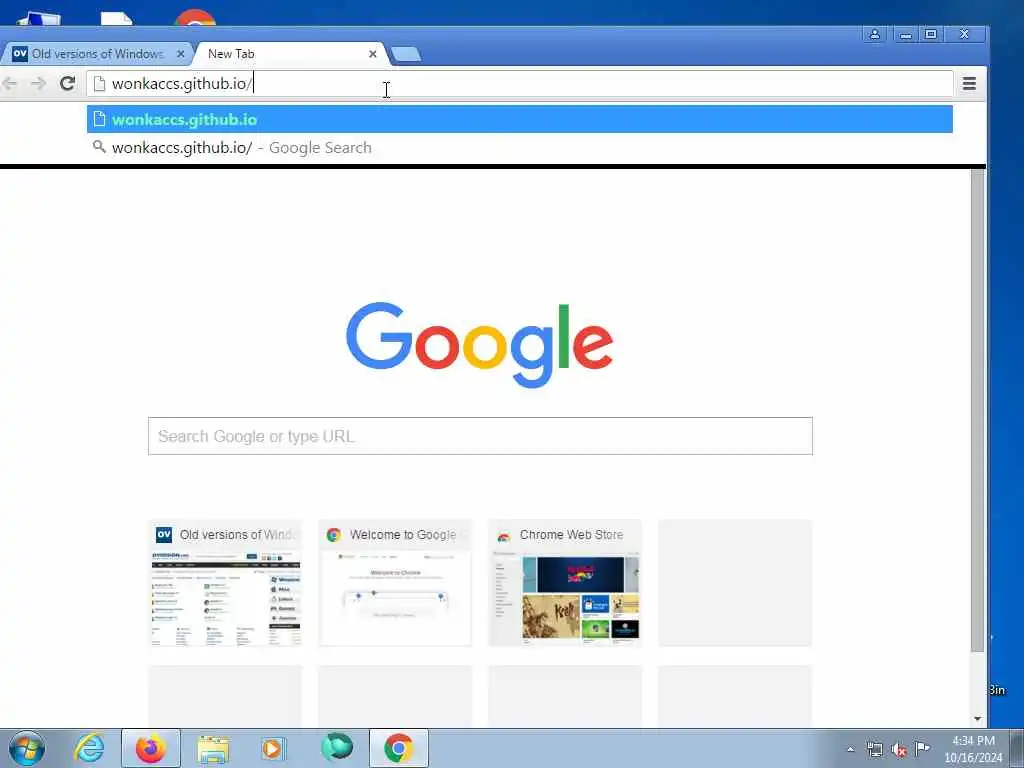This screenshot has width=1024, height=768.
Task: Open a new tab with the tab button
Action: [x=406, y=54]
